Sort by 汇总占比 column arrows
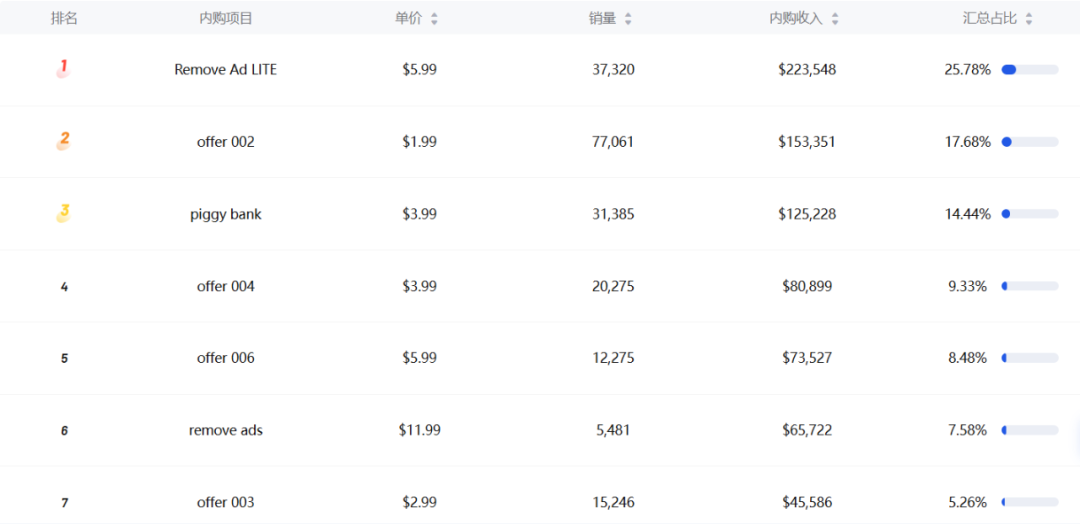 point(1029,18)
